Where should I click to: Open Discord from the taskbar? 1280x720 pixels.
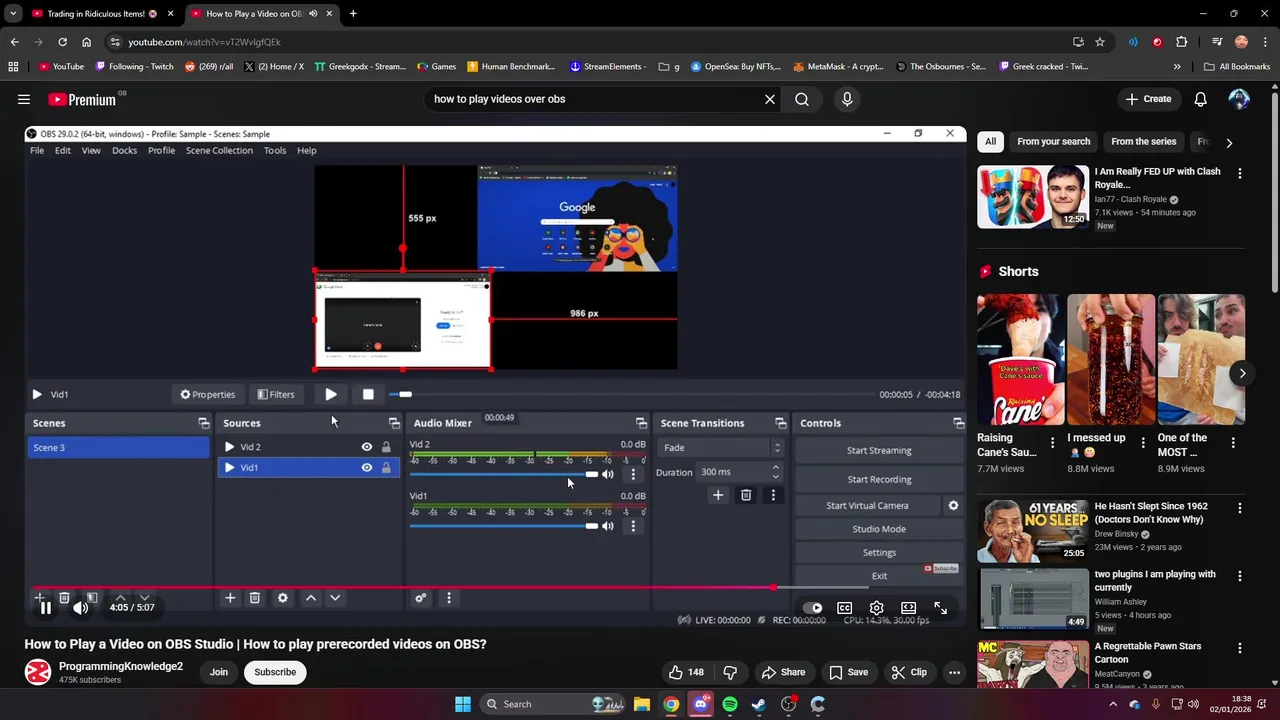click(701, 704)
